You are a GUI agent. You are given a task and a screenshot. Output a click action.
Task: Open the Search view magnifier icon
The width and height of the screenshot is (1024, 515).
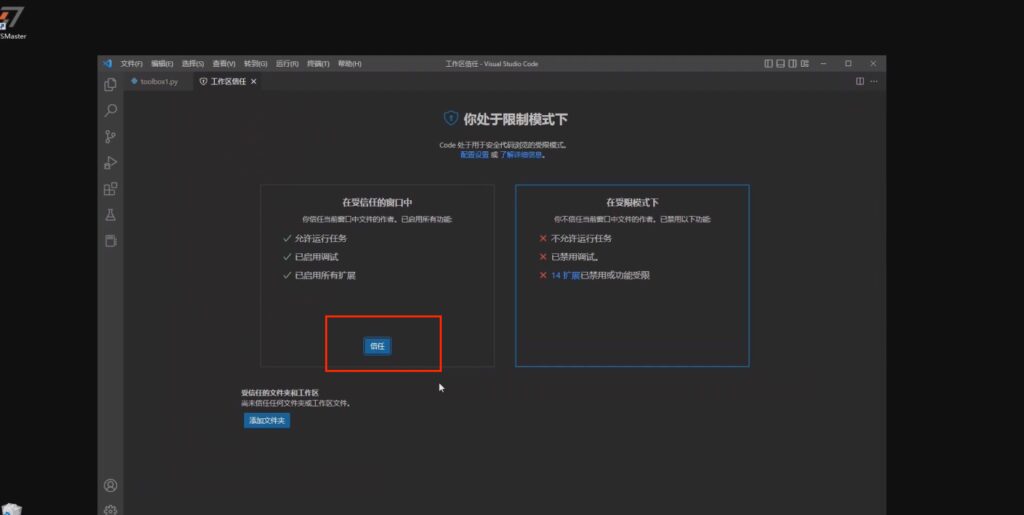tap(111, 111)
